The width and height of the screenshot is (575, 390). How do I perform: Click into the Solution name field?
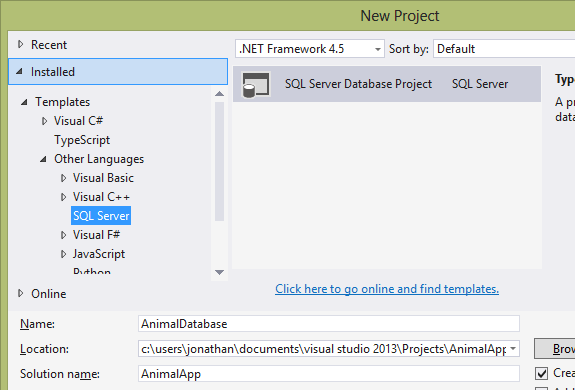[x=329, y=374]
